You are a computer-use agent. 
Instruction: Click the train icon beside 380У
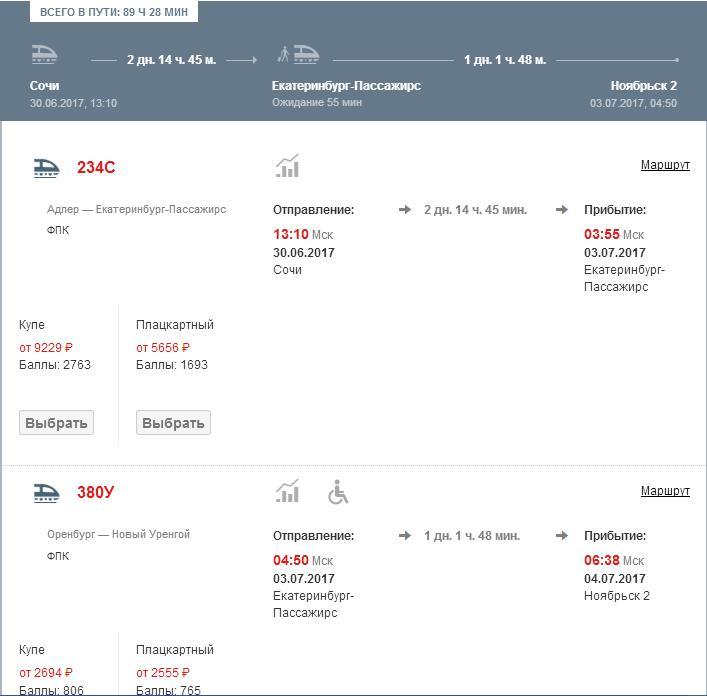(46, 492)
